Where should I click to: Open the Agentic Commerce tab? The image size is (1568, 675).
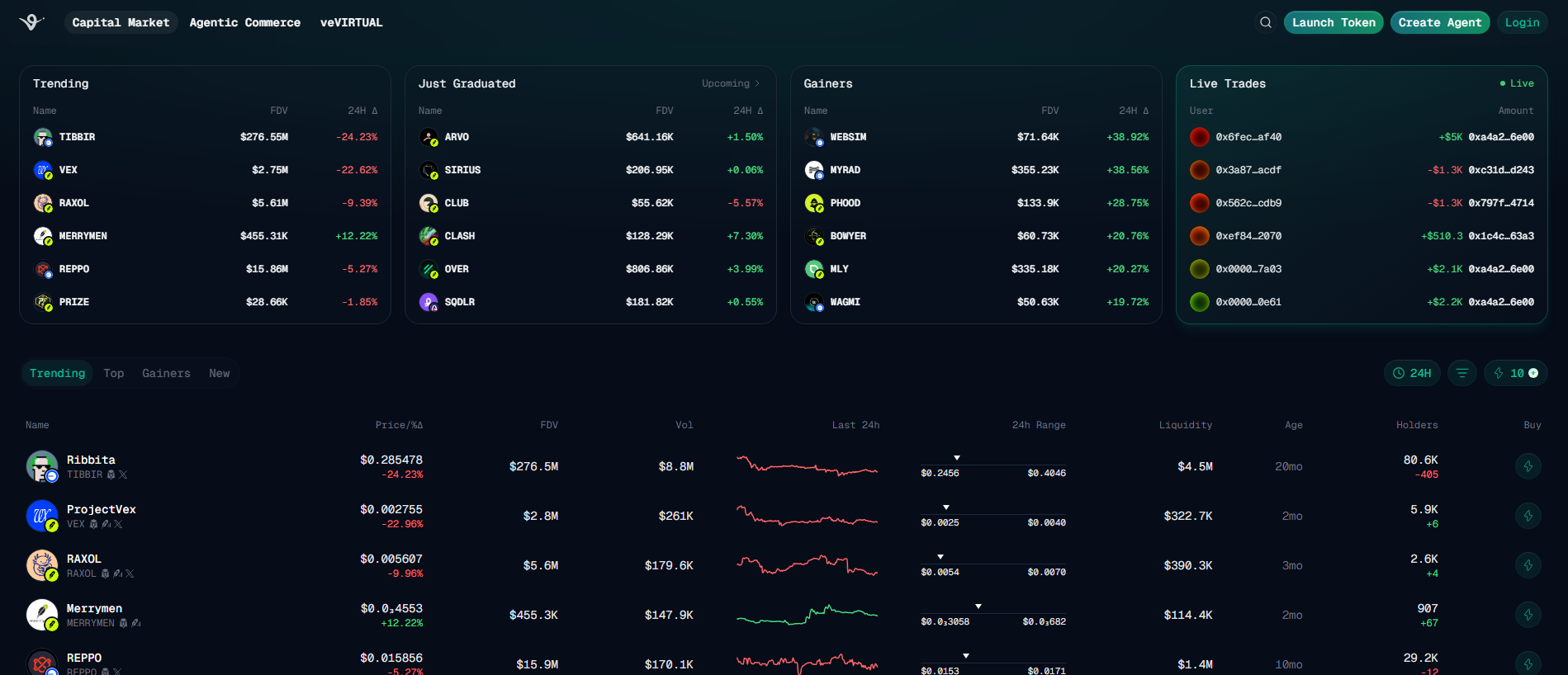[245, 22]
